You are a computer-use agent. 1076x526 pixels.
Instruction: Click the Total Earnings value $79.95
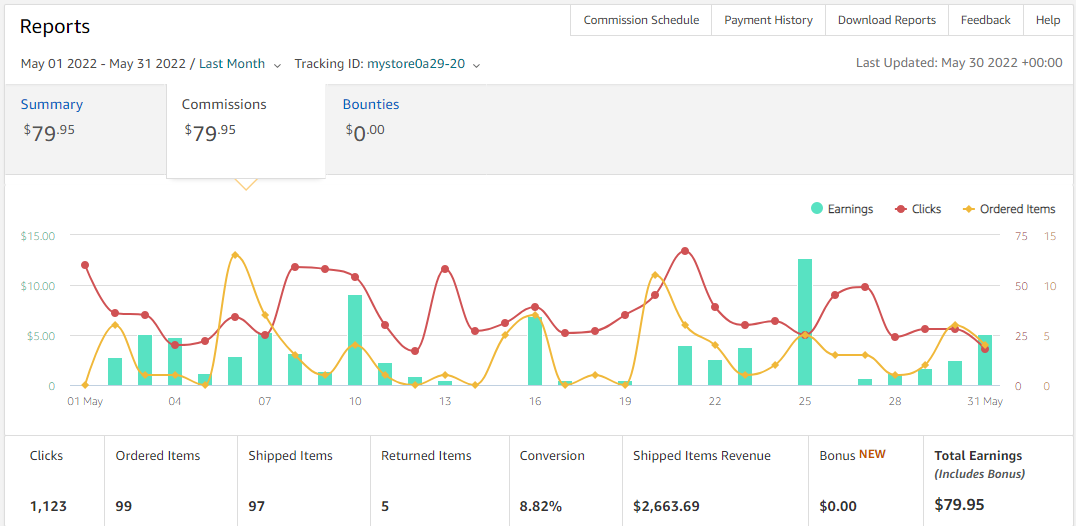coord(959,505)
